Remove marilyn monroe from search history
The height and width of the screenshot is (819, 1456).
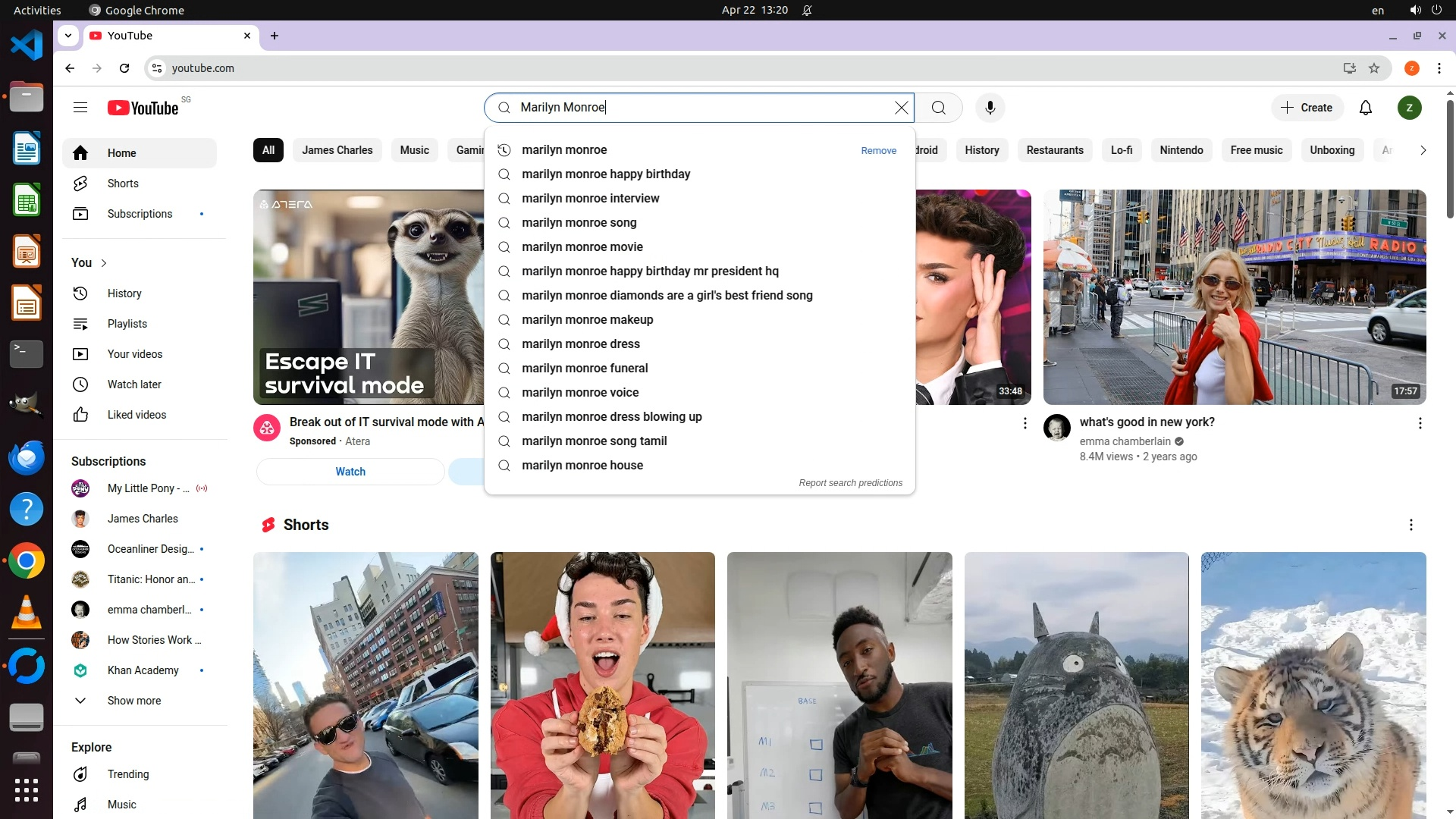[878, 151]
